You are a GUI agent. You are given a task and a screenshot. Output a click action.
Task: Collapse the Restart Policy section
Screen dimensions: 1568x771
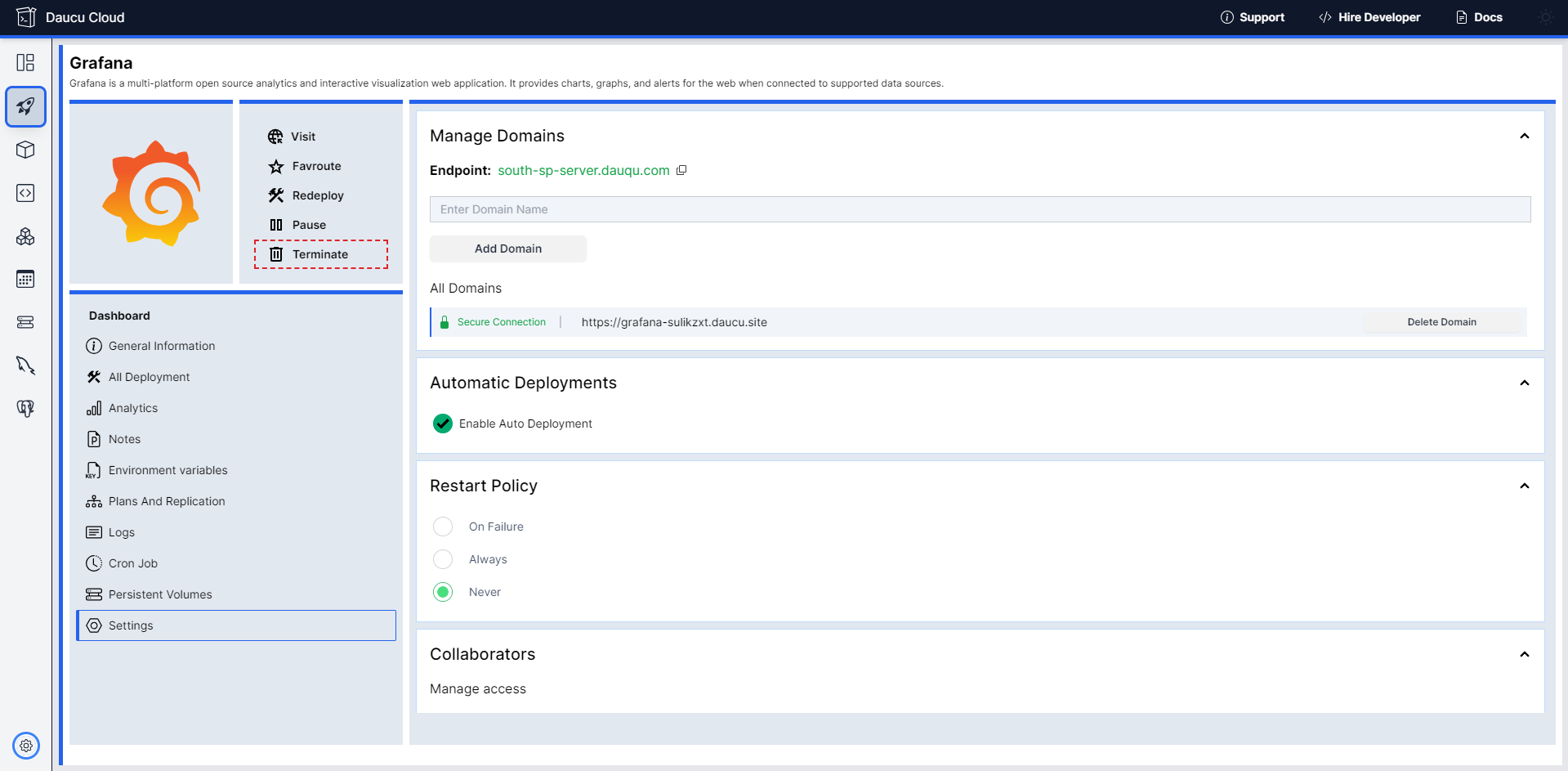pos(1524,486)
